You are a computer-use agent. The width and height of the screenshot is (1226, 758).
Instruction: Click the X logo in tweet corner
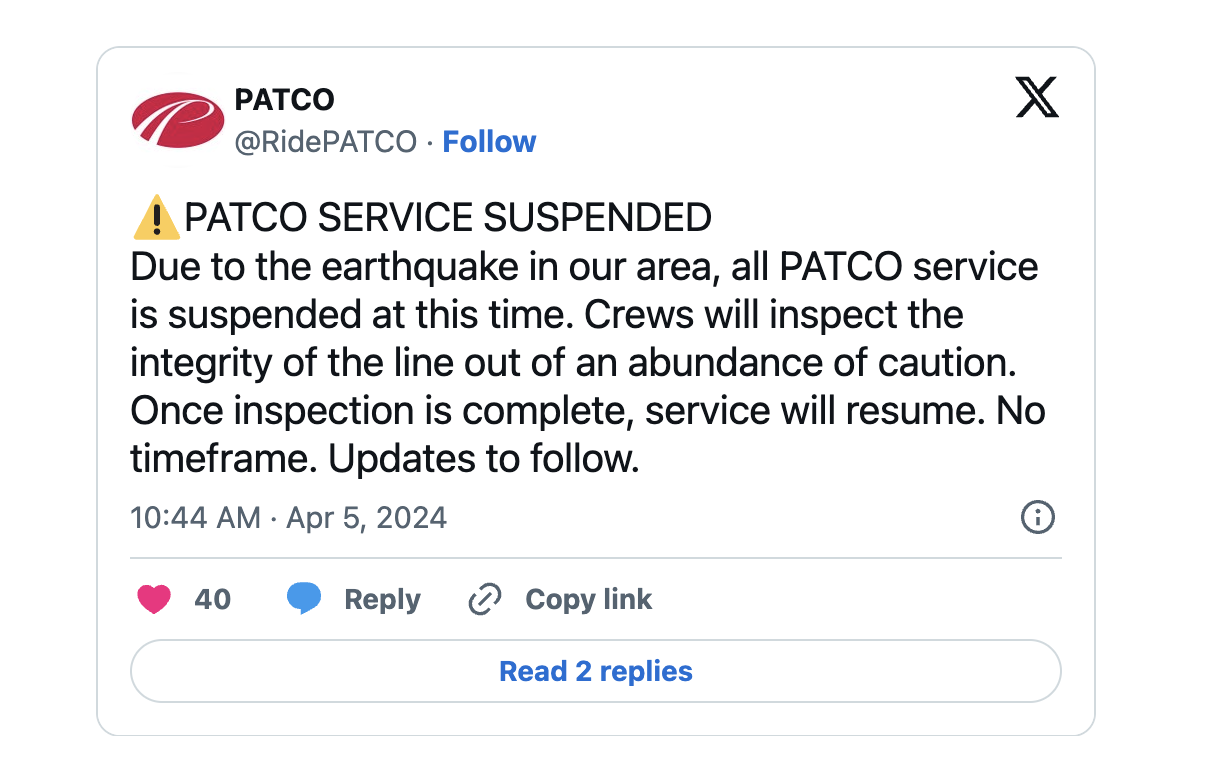[1037, 98]
